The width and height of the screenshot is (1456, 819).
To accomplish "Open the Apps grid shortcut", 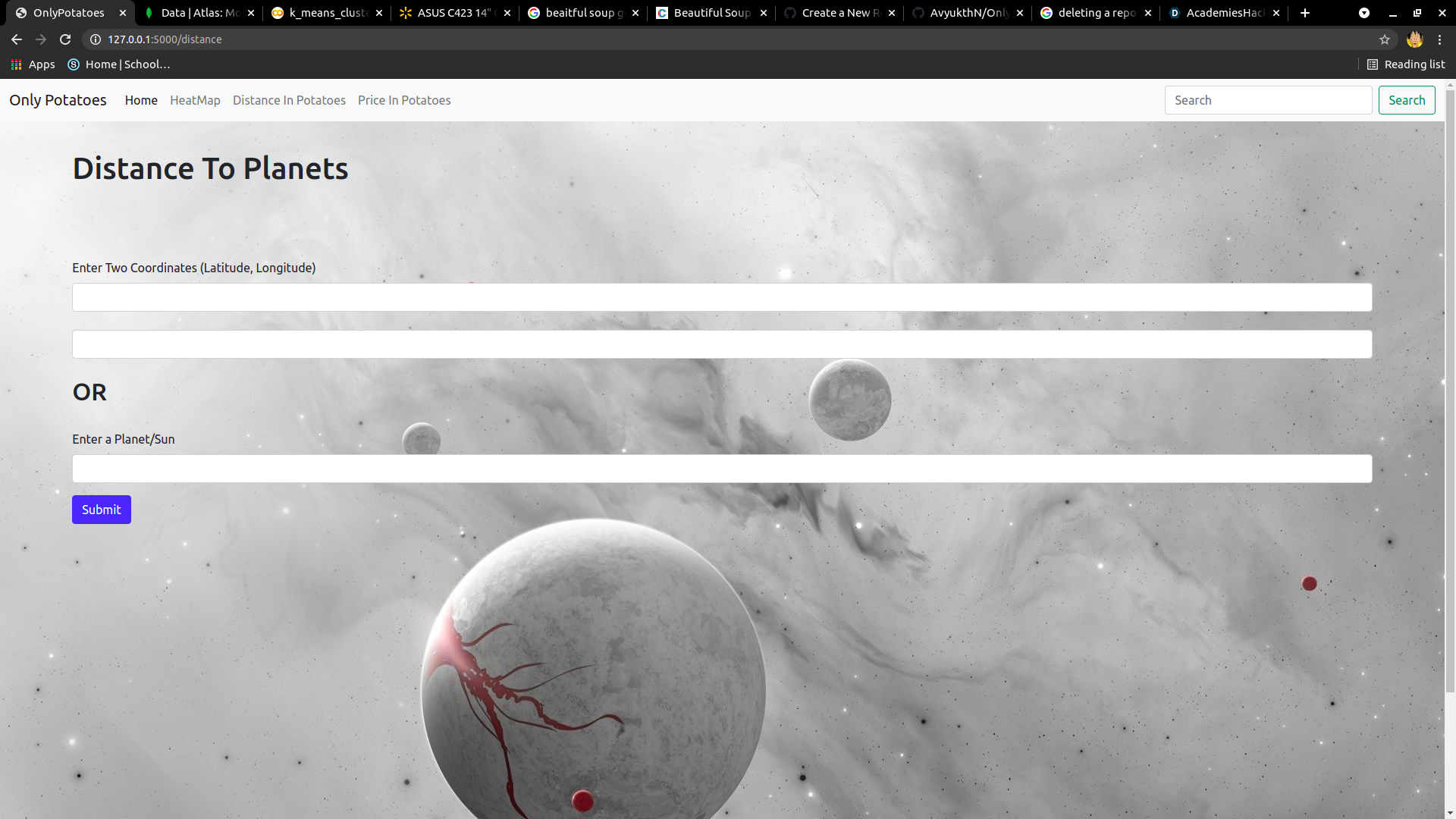I will 33,64.
